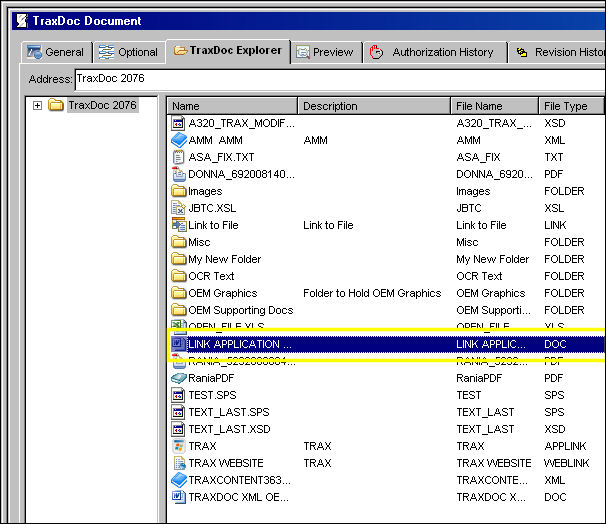Open the Preview tab
Screen dimensions: 606x524
point(327,52)
